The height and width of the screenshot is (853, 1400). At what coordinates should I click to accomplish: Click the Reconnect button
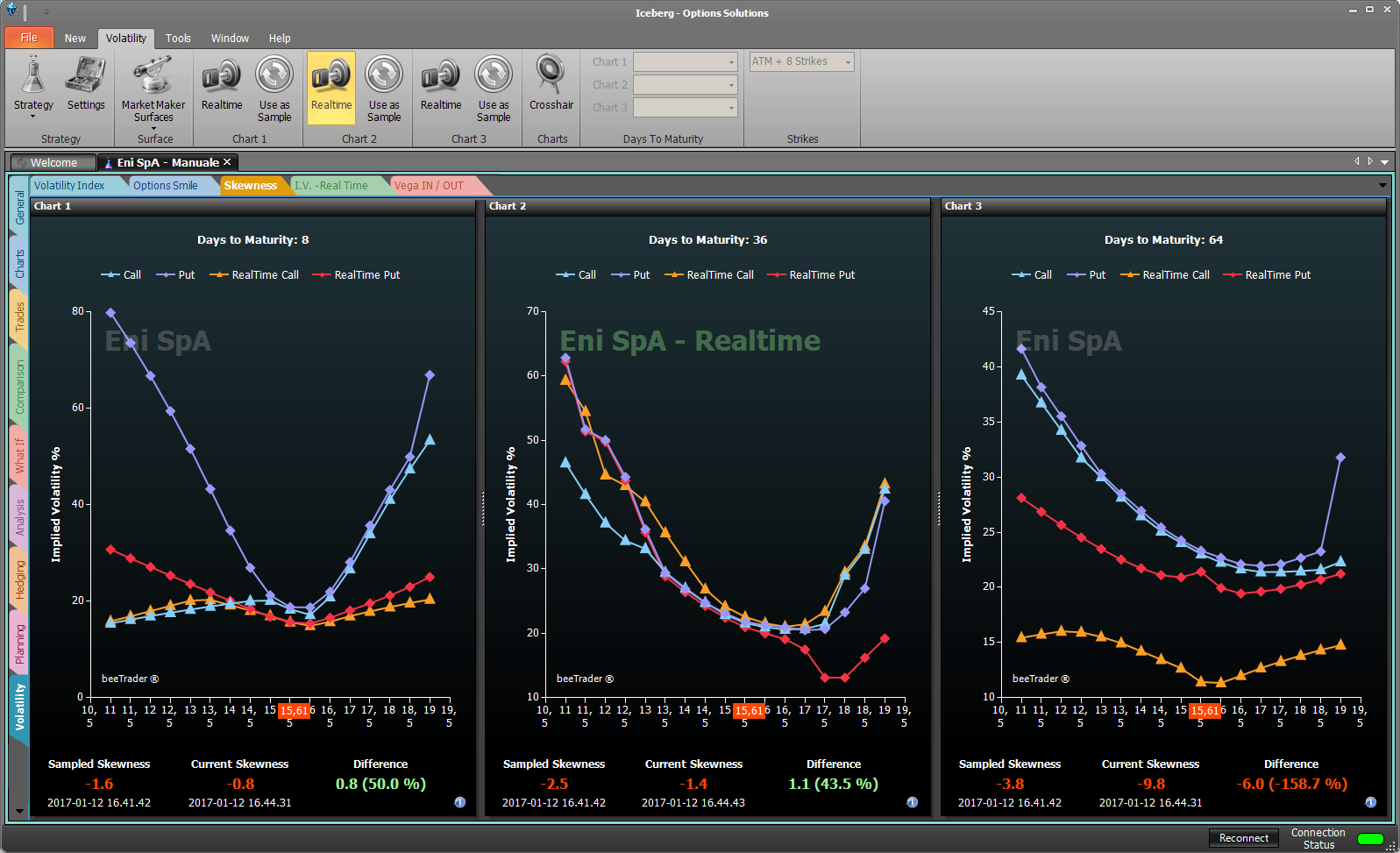1243,838
